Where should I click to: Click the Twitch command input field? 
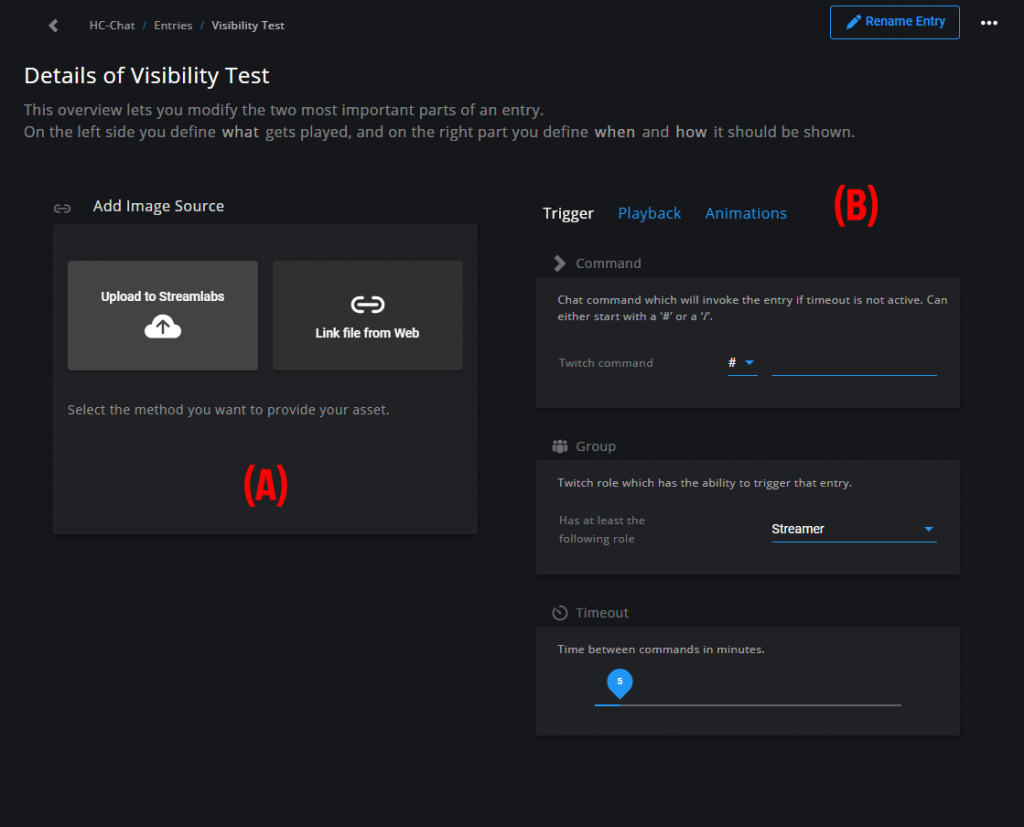tap(854, 367)
